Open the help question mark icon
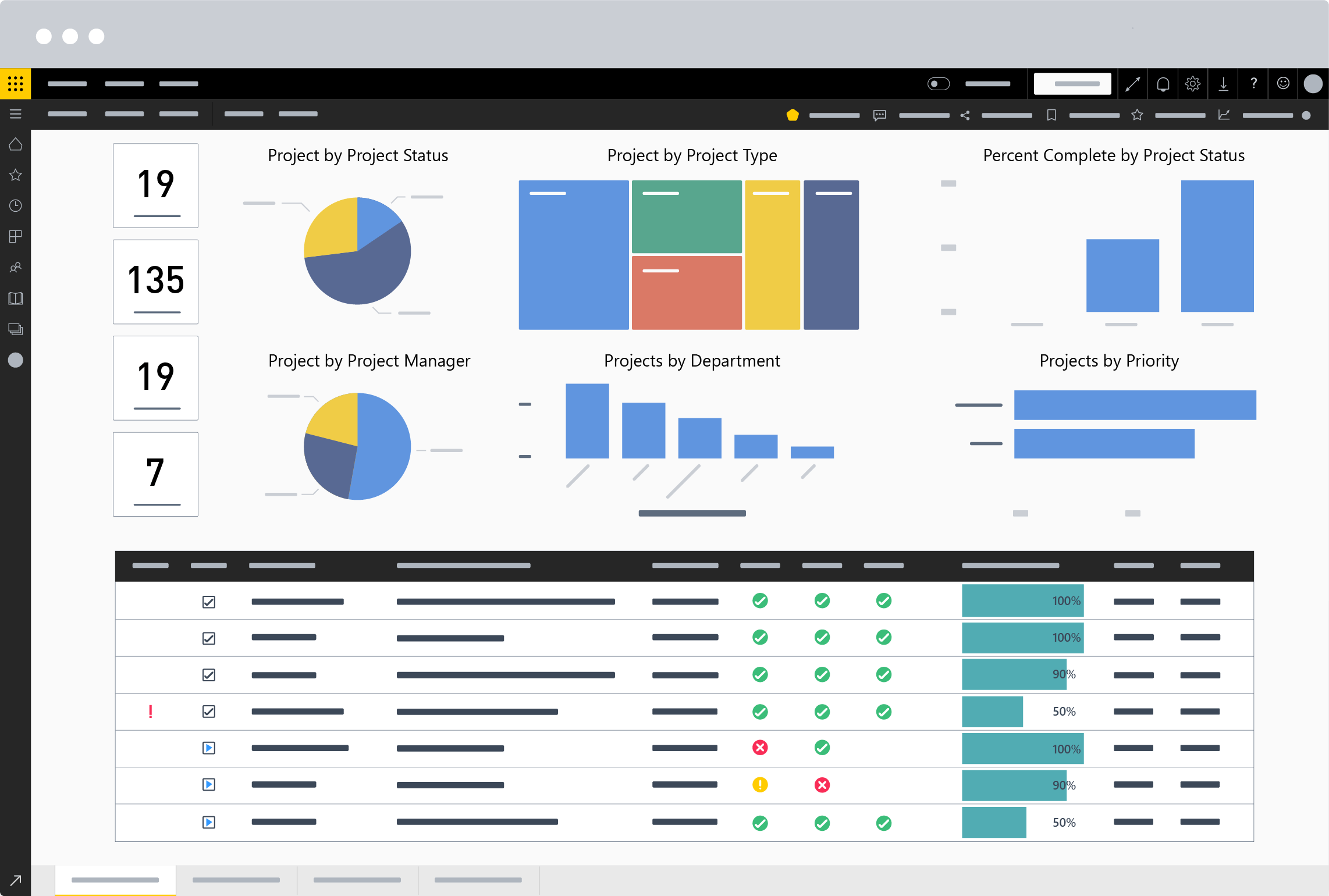 pos(1253,84)
